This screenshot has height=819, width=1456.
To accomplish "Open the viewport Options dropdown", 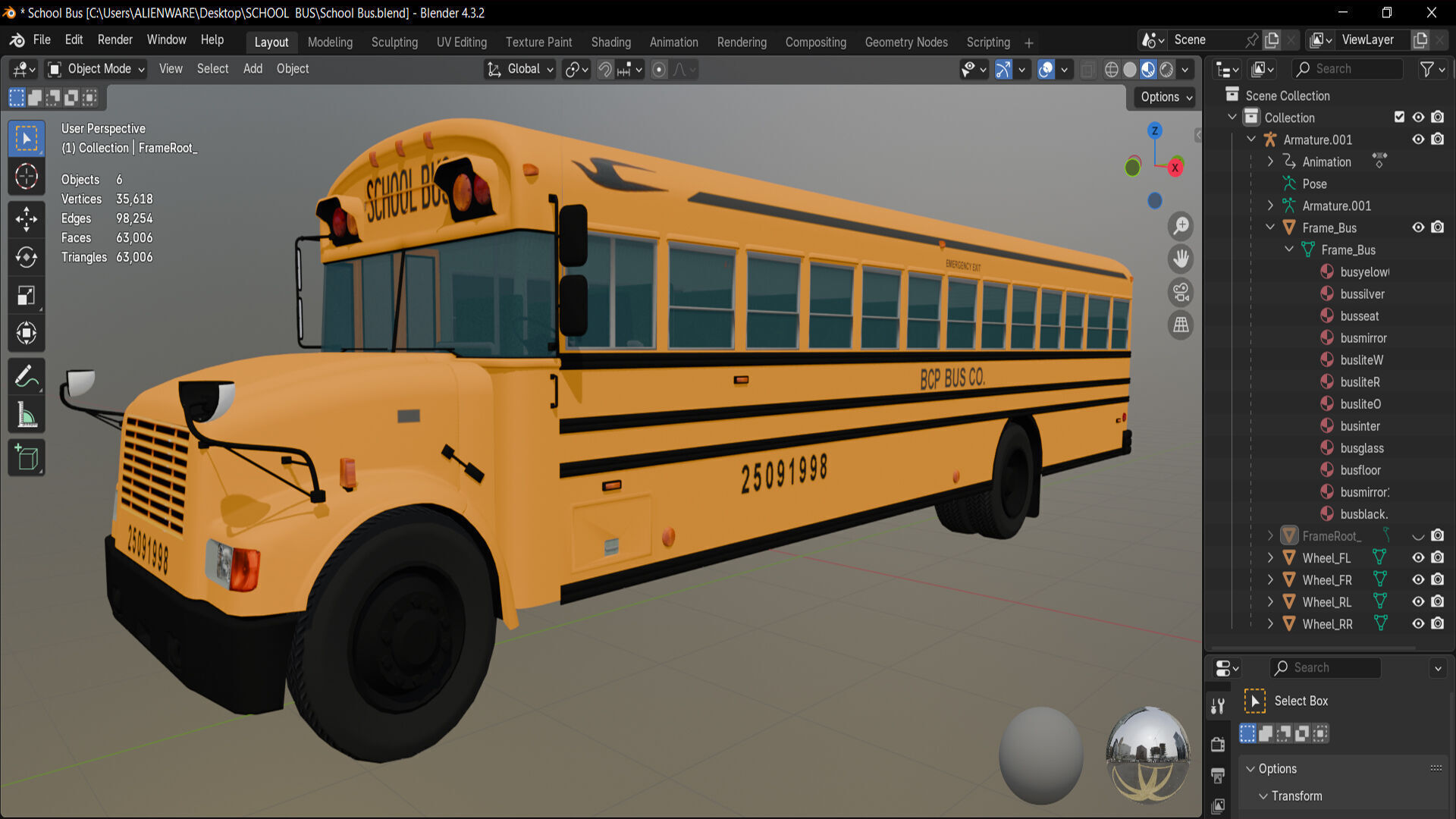I will pos(1166,97).
